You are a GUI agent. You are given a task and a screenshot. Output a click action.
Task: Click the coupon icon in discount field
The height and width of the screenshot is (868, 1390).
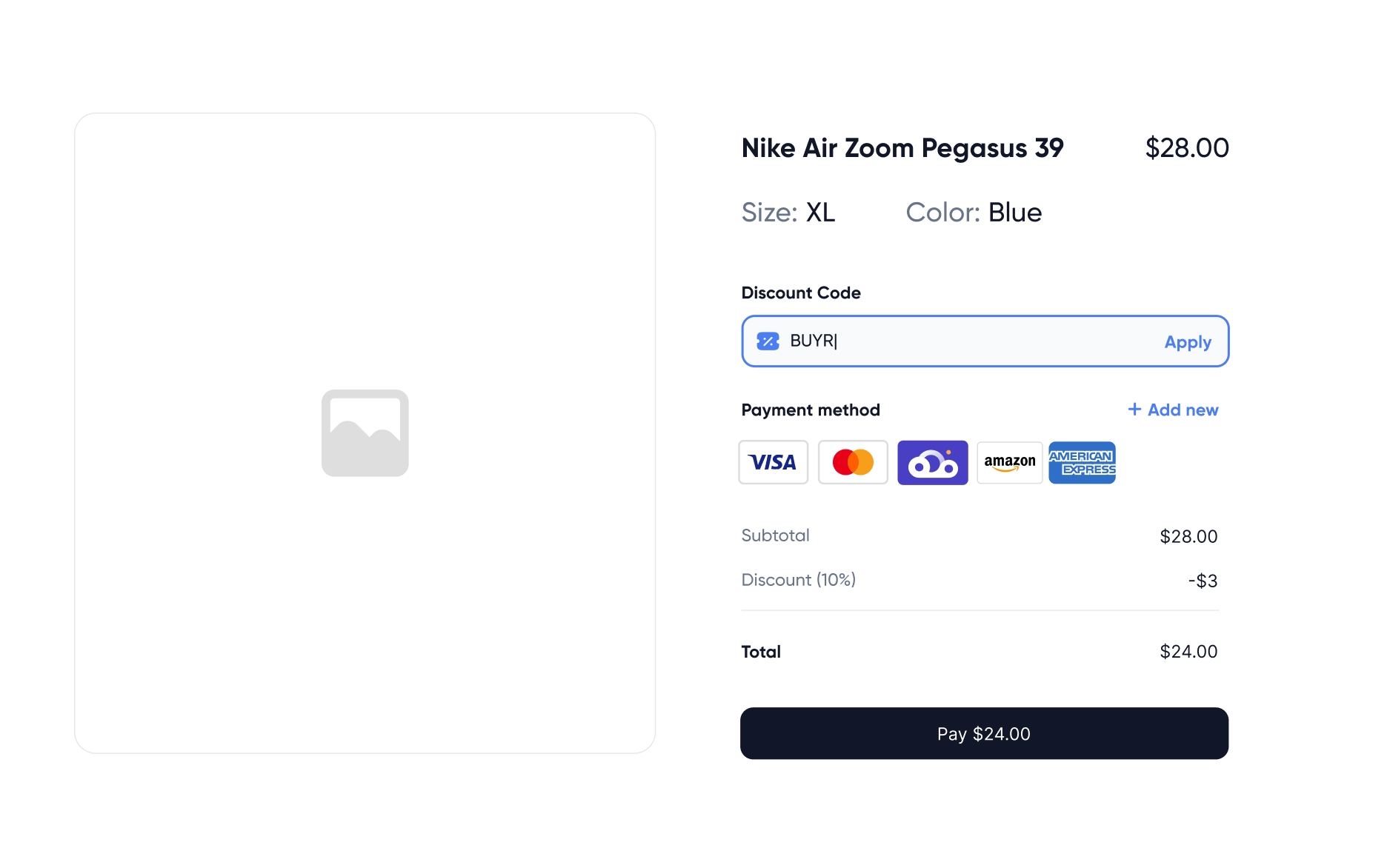point(768,341)
